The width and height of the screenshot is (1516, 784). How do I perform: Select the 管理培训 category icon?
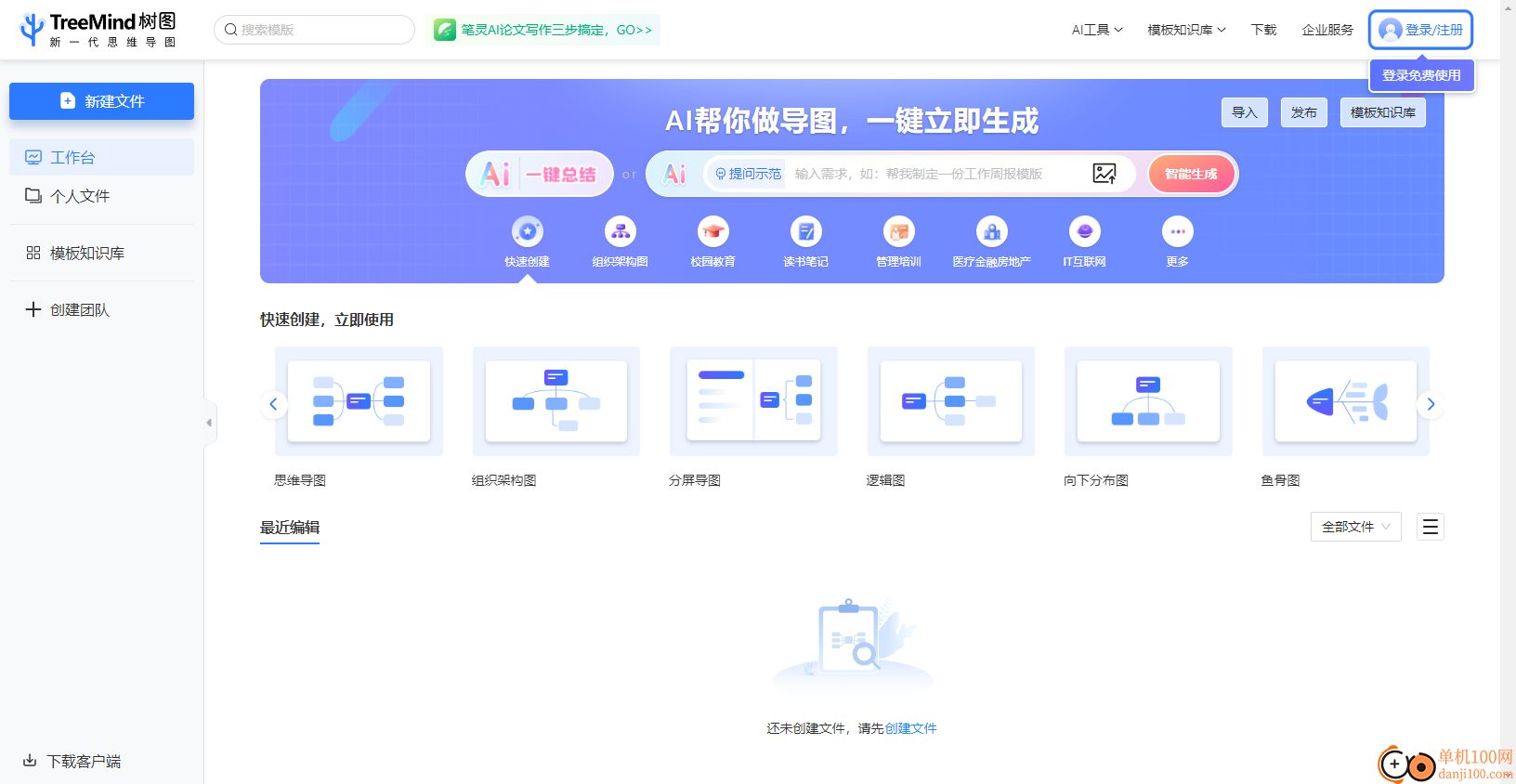coord(899,231)
